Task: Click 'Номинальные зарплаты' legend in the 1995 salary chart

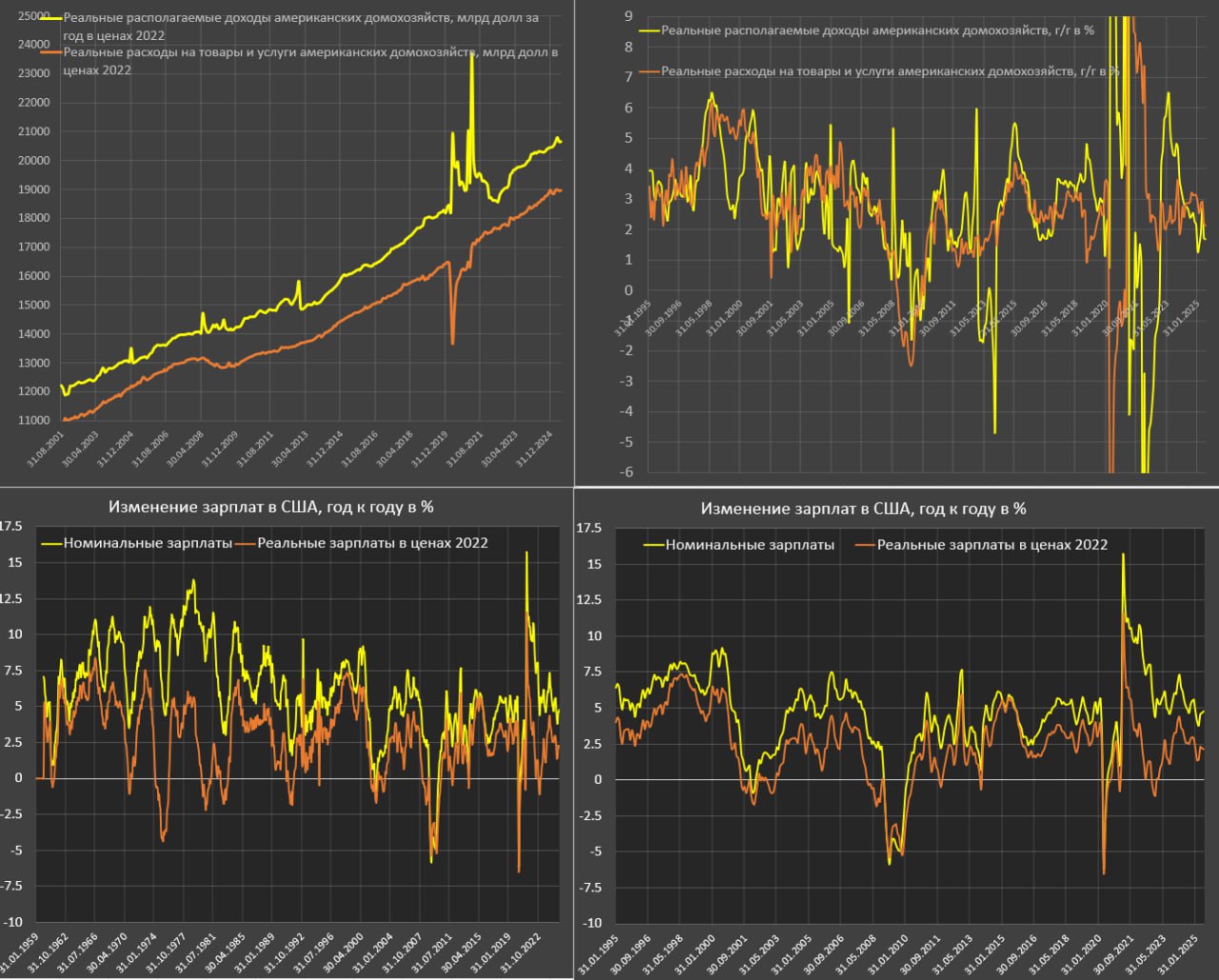Action: point(738,545)
